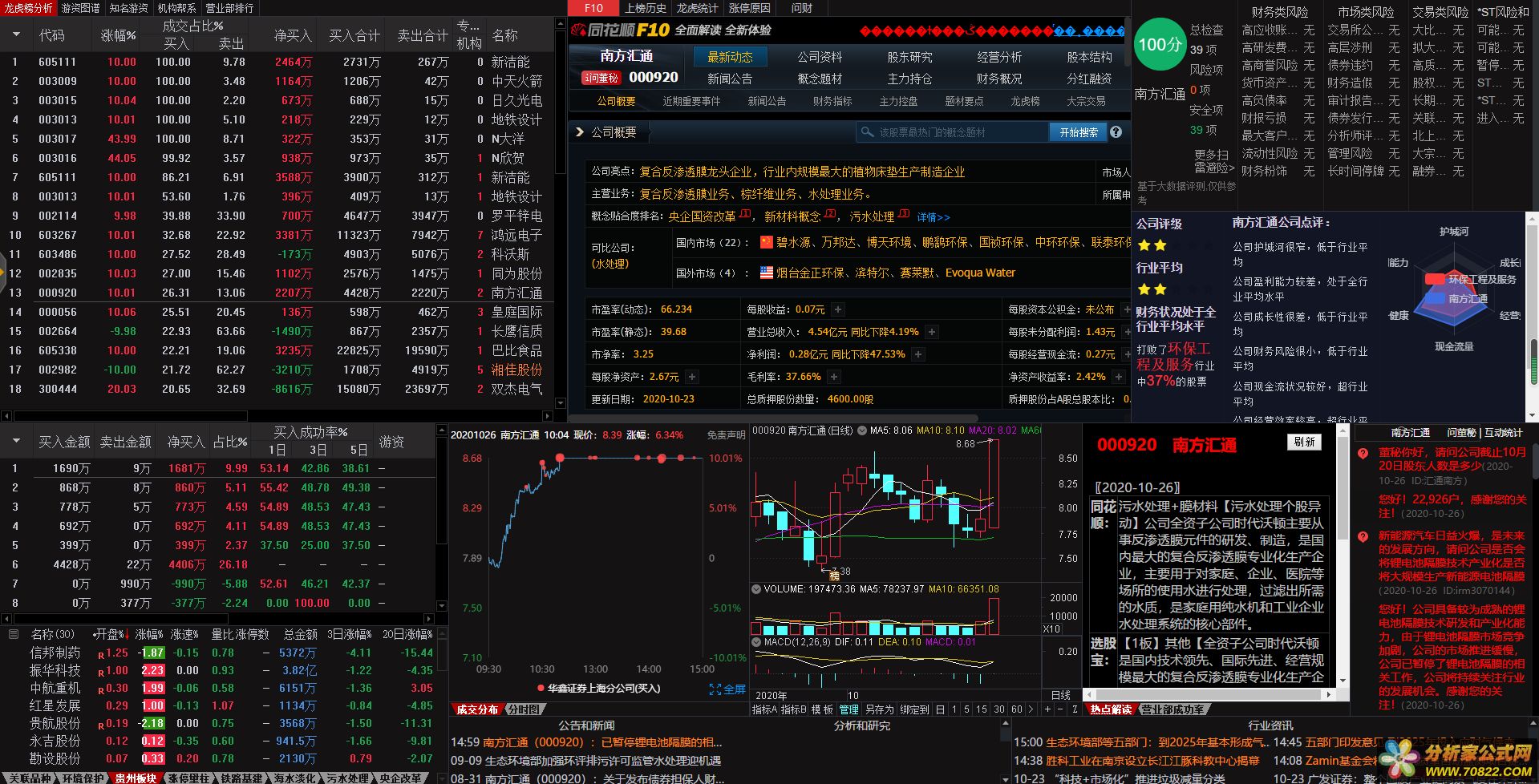Switch to the 分时图 view tab
The width and height of the screenshot is (1539, 784).
coord(524,709)
